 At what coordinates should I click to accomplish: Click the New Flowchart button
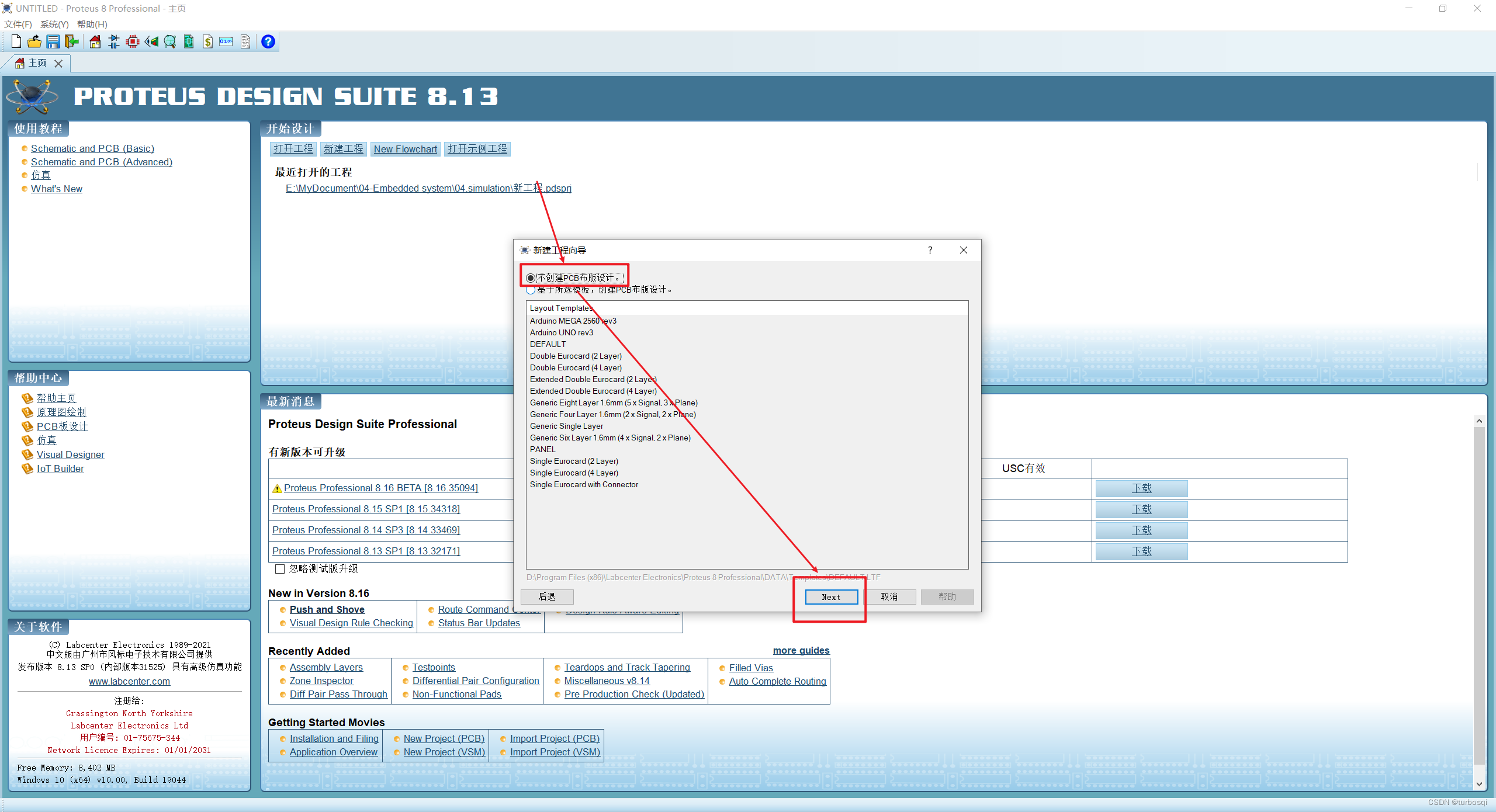point(406,149)
